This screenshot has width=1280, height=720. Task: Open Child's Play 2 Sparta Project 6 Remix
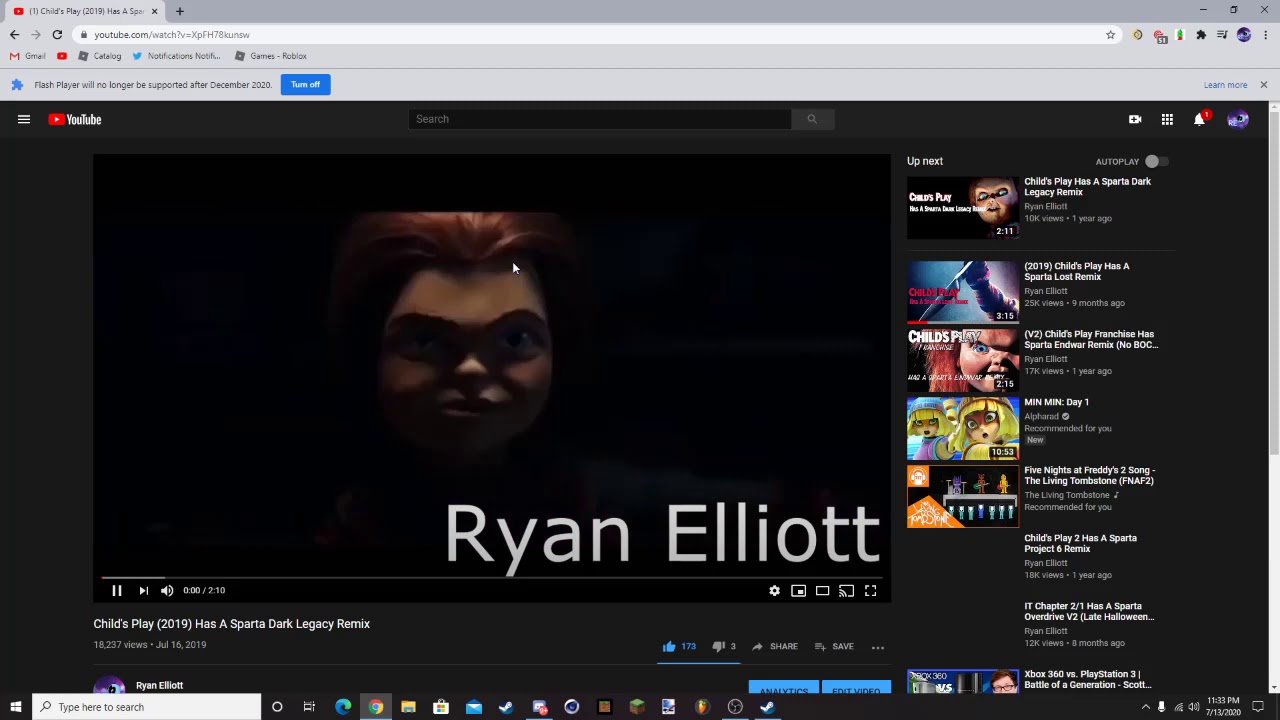pyautogui.click(x=1080, y=544)
